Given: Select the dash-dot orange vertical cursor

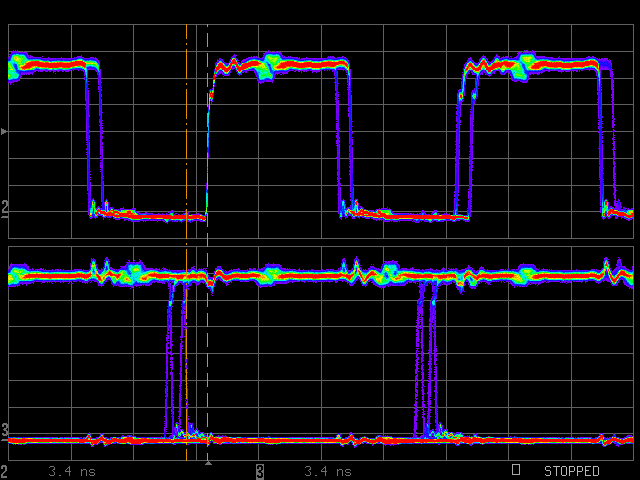Looking at the screenshot, I should click(x=187, y=242).
